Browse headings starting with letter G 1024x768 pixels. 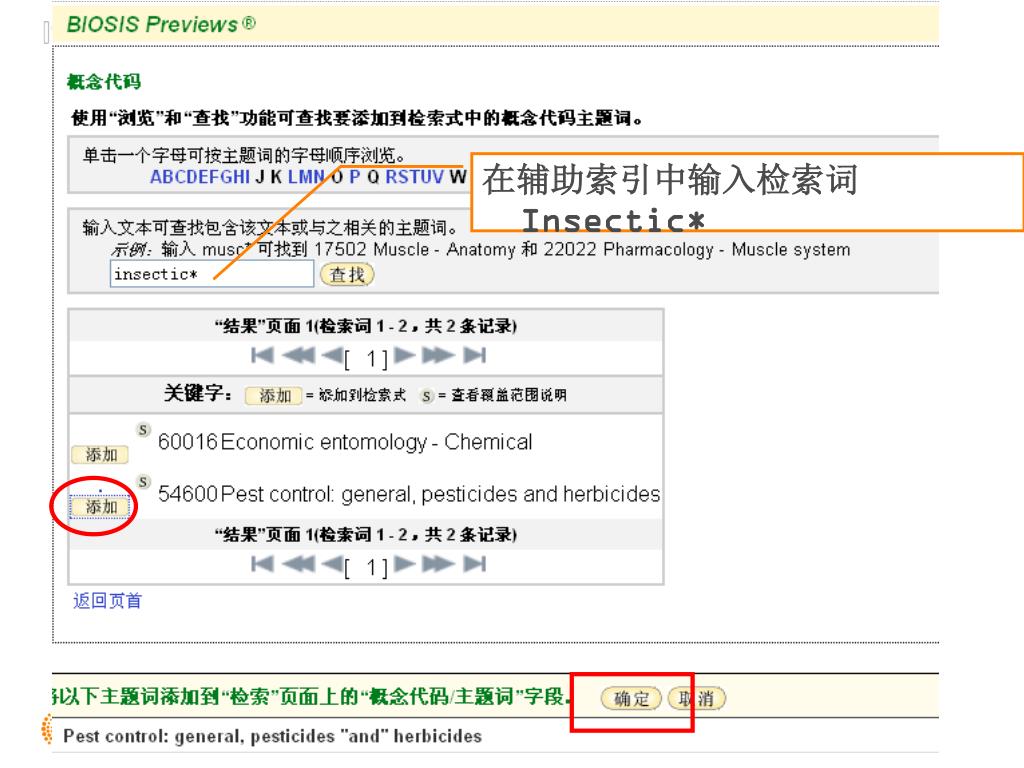226,177
